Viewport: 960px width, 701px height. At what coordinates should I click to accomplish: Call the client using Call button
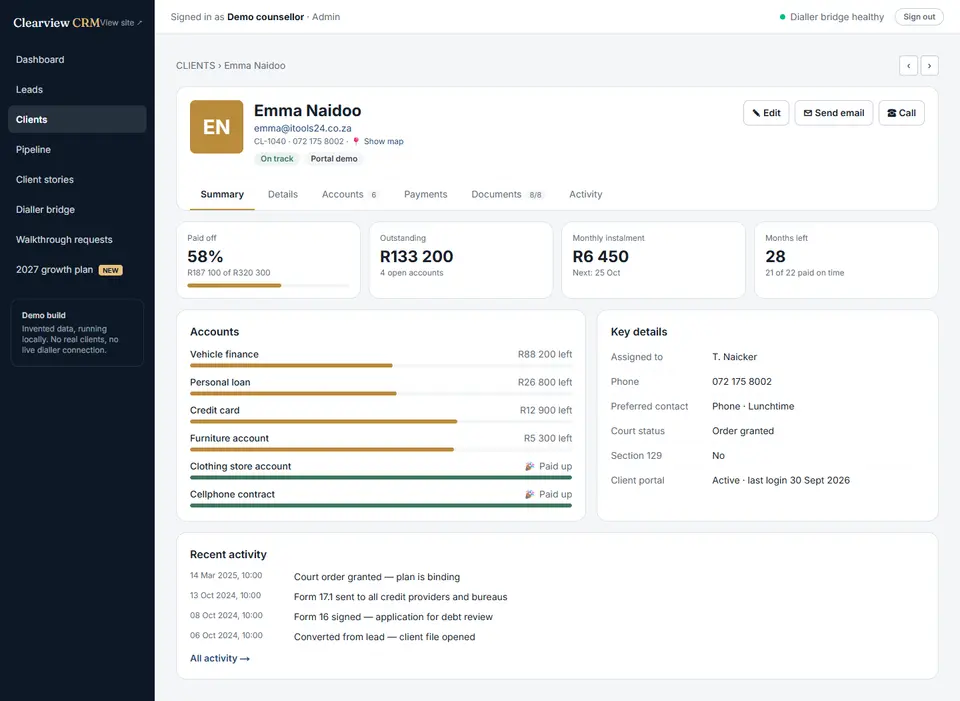point(901,113)
